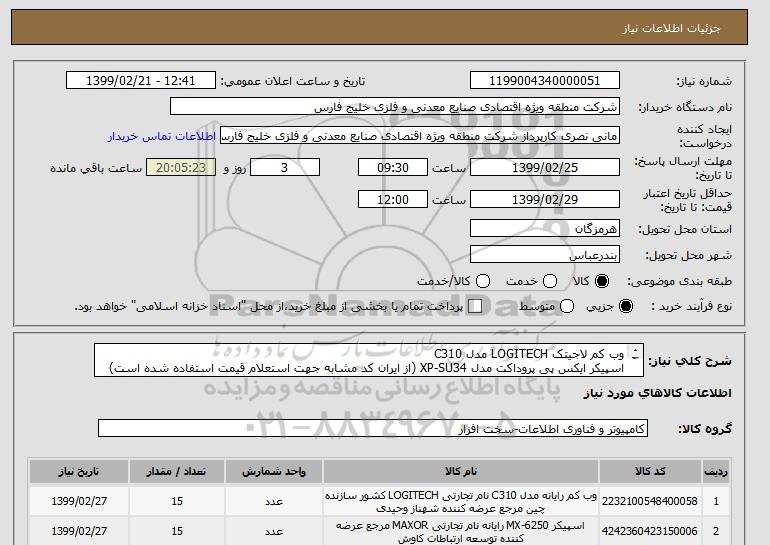
Task: Click the نام کالا column header
Action: click(461, 471)
